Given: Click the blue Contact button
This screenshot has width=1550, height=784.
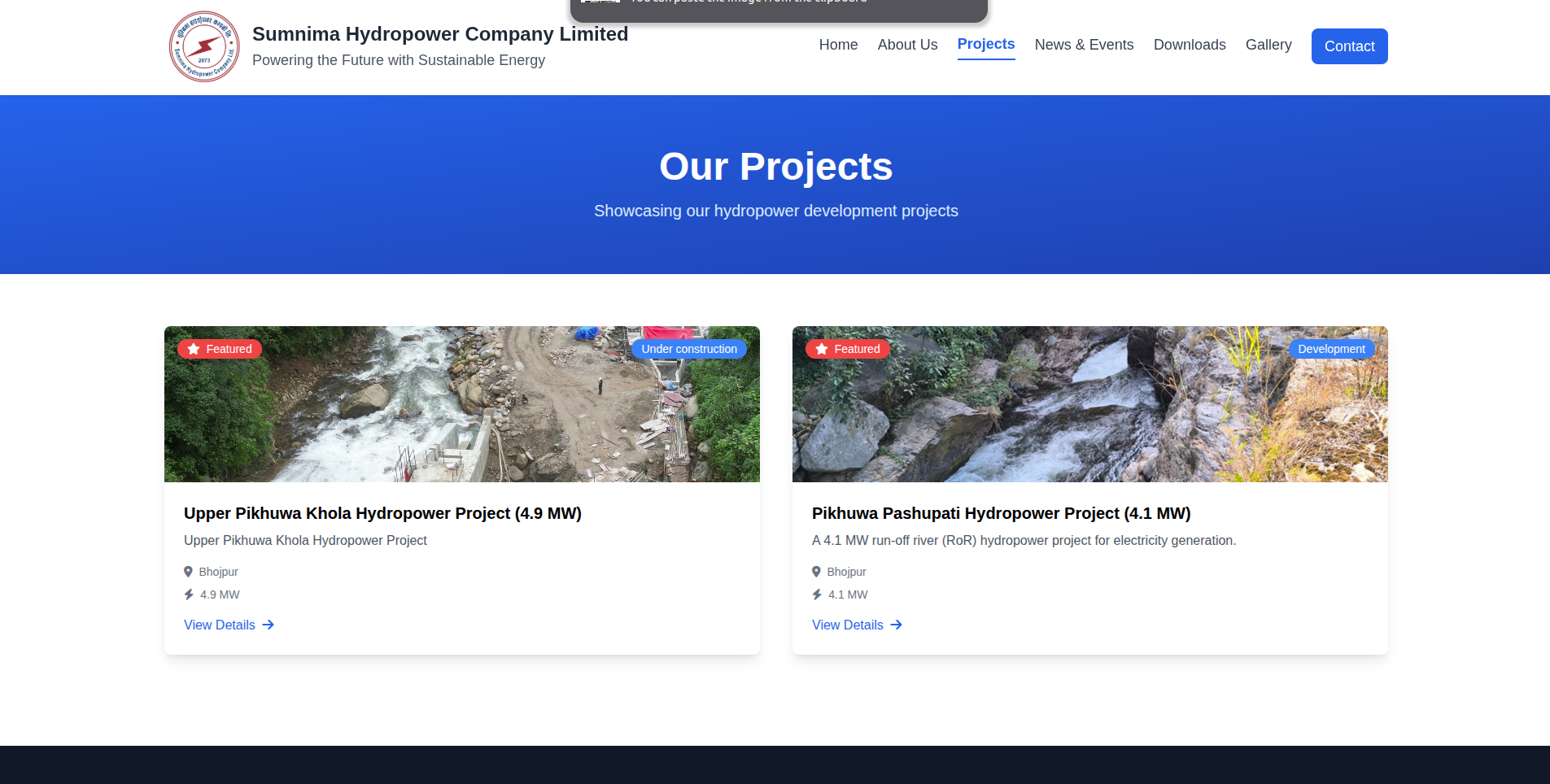Looking at the screenshot, I should (1349, 46).
